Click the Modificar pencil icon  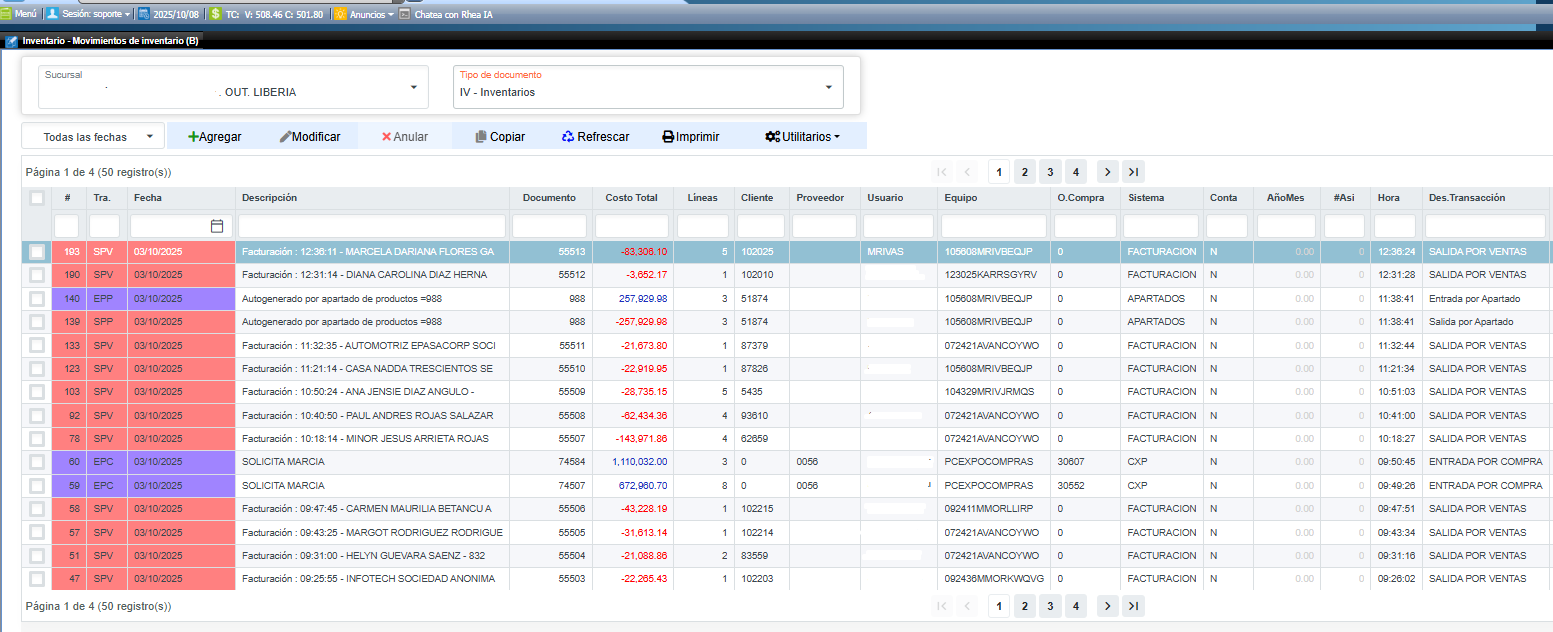[x=285, y=137]
